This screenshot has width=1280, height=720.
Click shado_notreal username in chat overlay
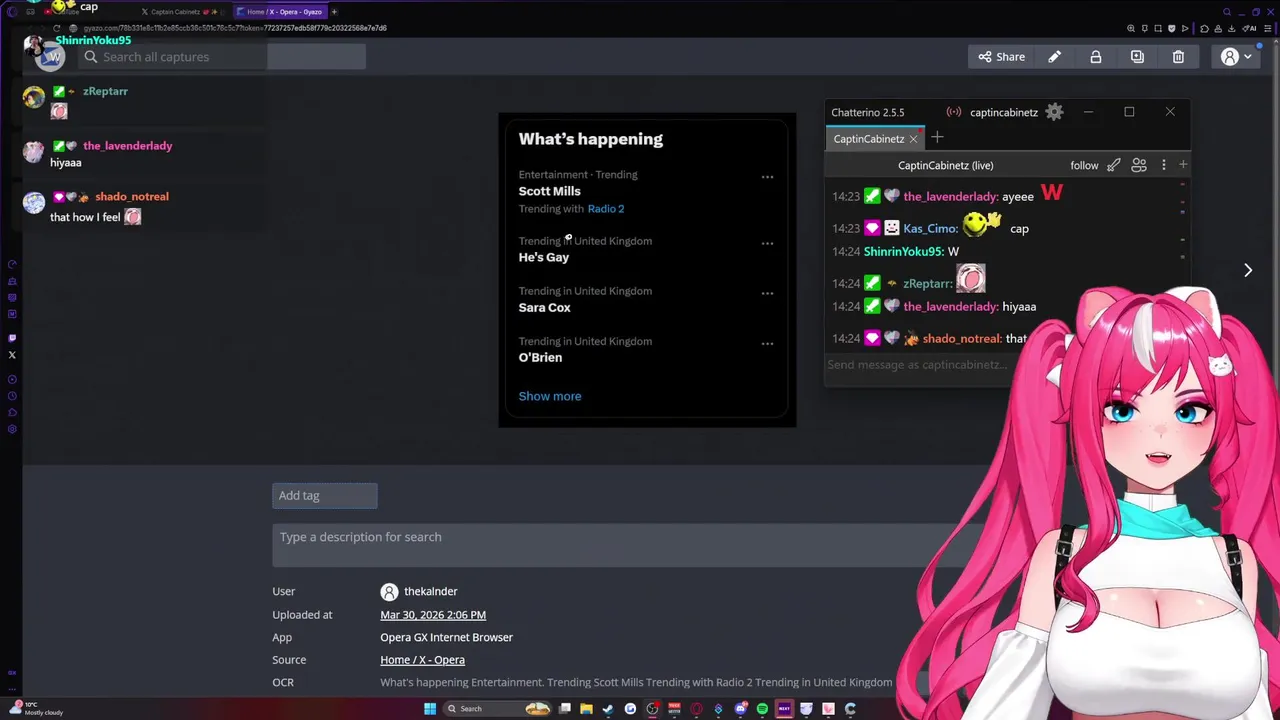pyautogui.click(x=132, y=197)
